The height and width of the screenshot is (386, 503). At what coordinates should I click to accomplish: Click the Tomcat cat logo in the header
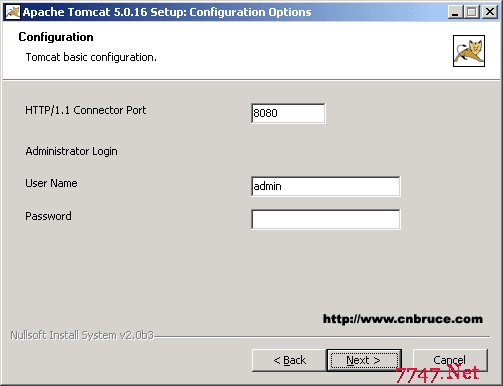tap(469, 51)
